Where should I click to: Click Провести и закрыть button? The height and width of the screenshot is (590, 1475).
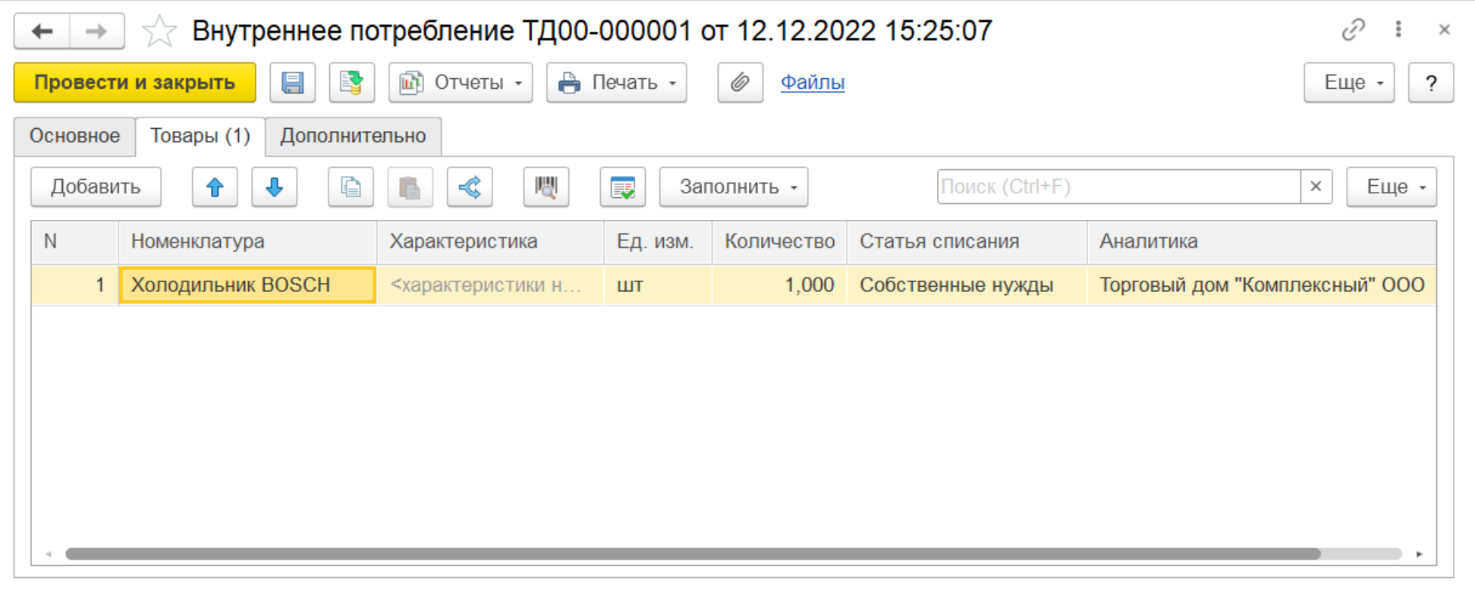tap(134, 83)
